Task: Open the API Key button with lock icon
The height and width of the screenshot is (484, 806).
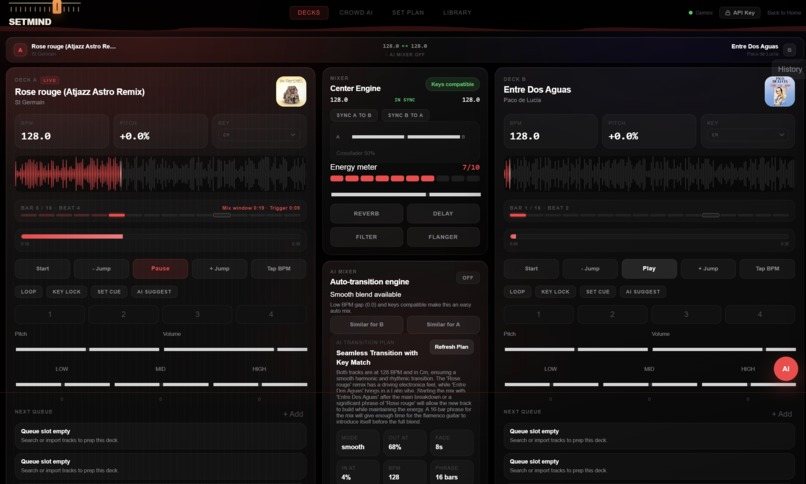Action: pyautogui.click(x=740, y=13)
